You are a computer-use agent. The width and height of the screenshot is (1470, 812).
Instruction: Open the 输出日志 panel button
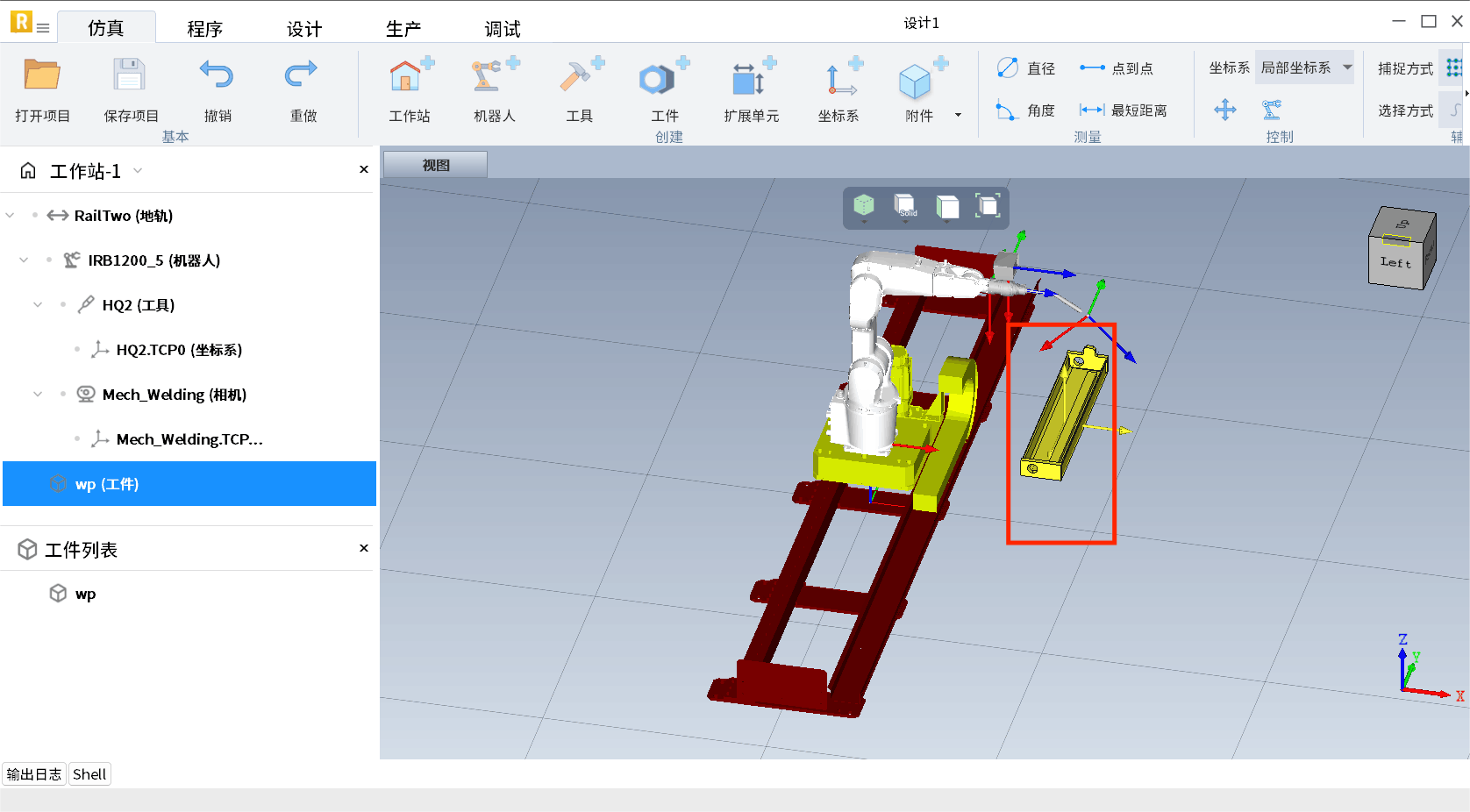(34, 774)
